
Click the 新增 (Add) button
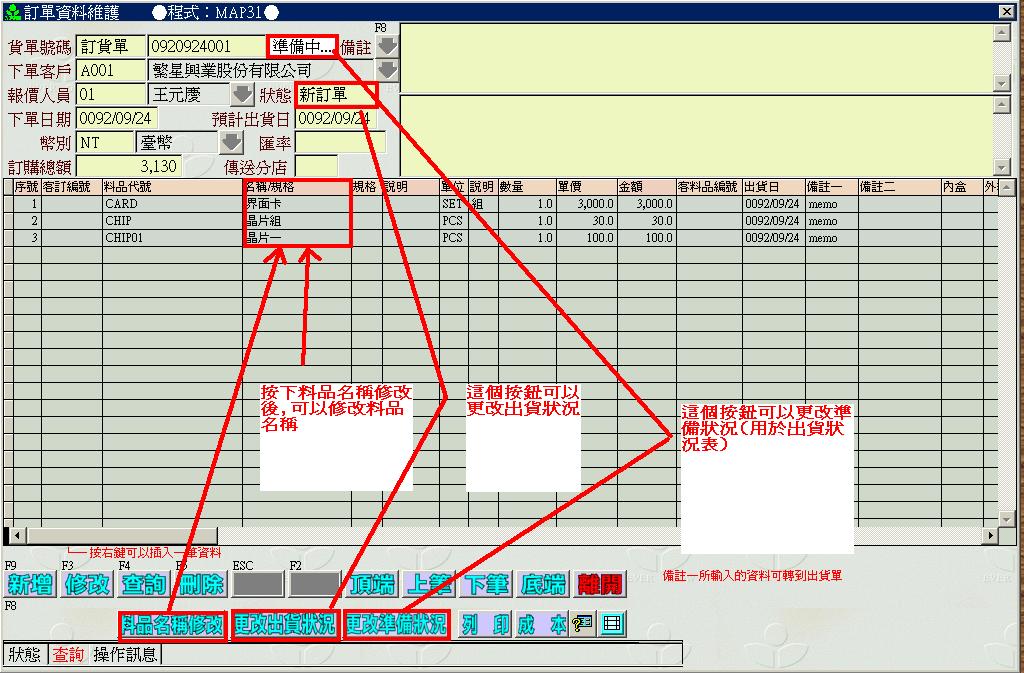(x=30, y=585)
